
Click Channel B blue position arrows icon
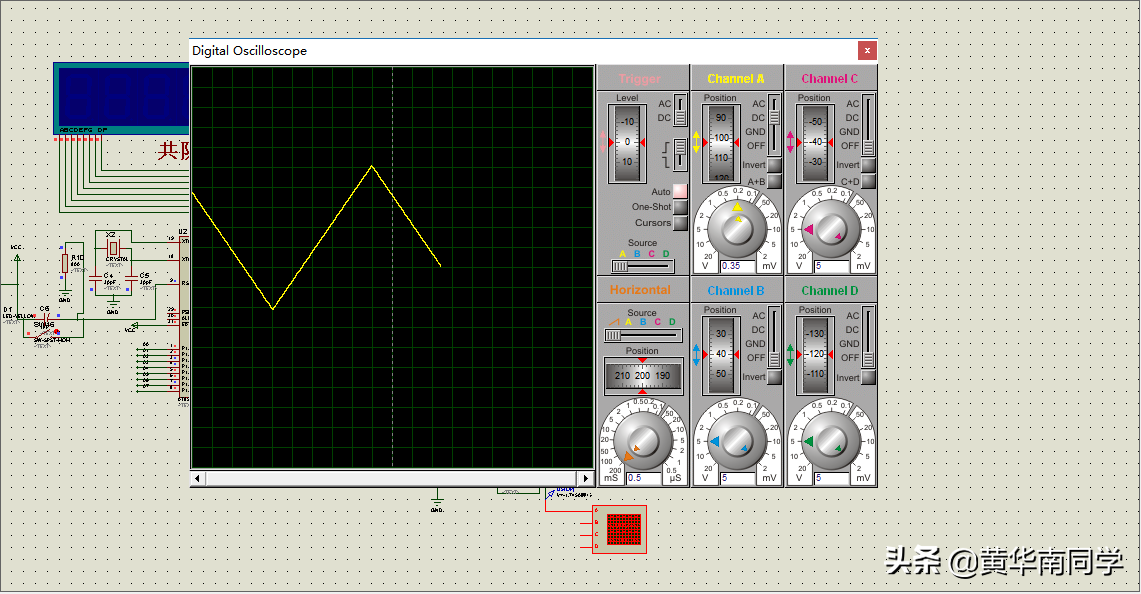click(697, 355)
